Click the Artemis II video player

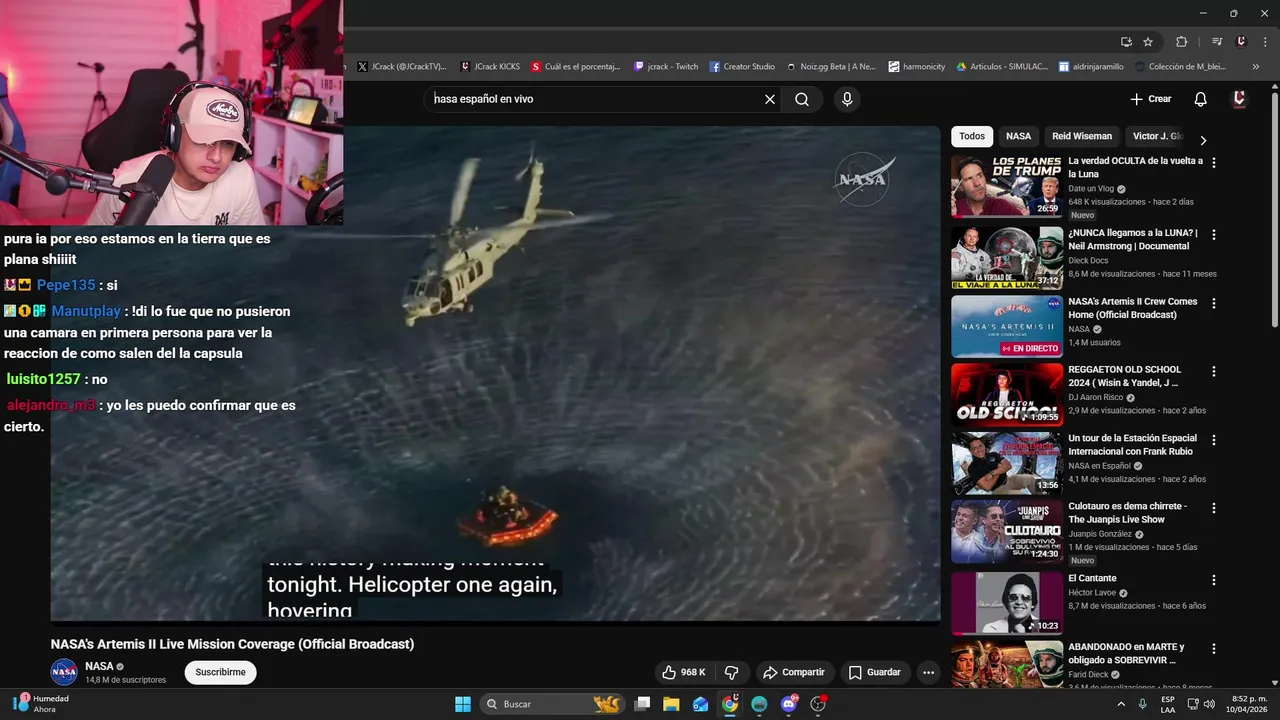(x=495, y=373)
